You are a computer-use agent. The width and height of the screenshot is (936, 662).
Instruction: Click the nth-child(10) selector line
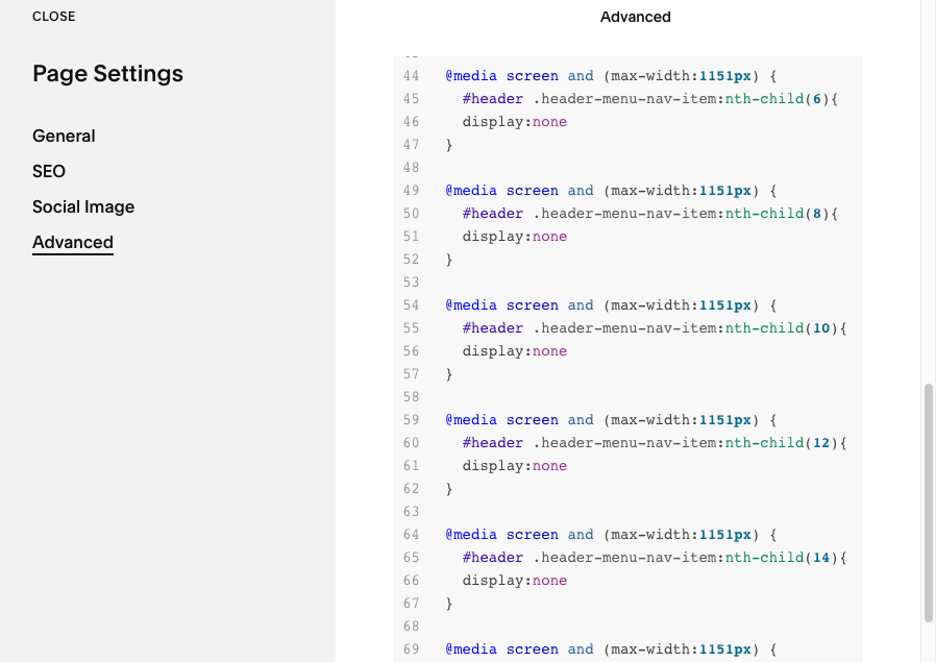(654, 329)
